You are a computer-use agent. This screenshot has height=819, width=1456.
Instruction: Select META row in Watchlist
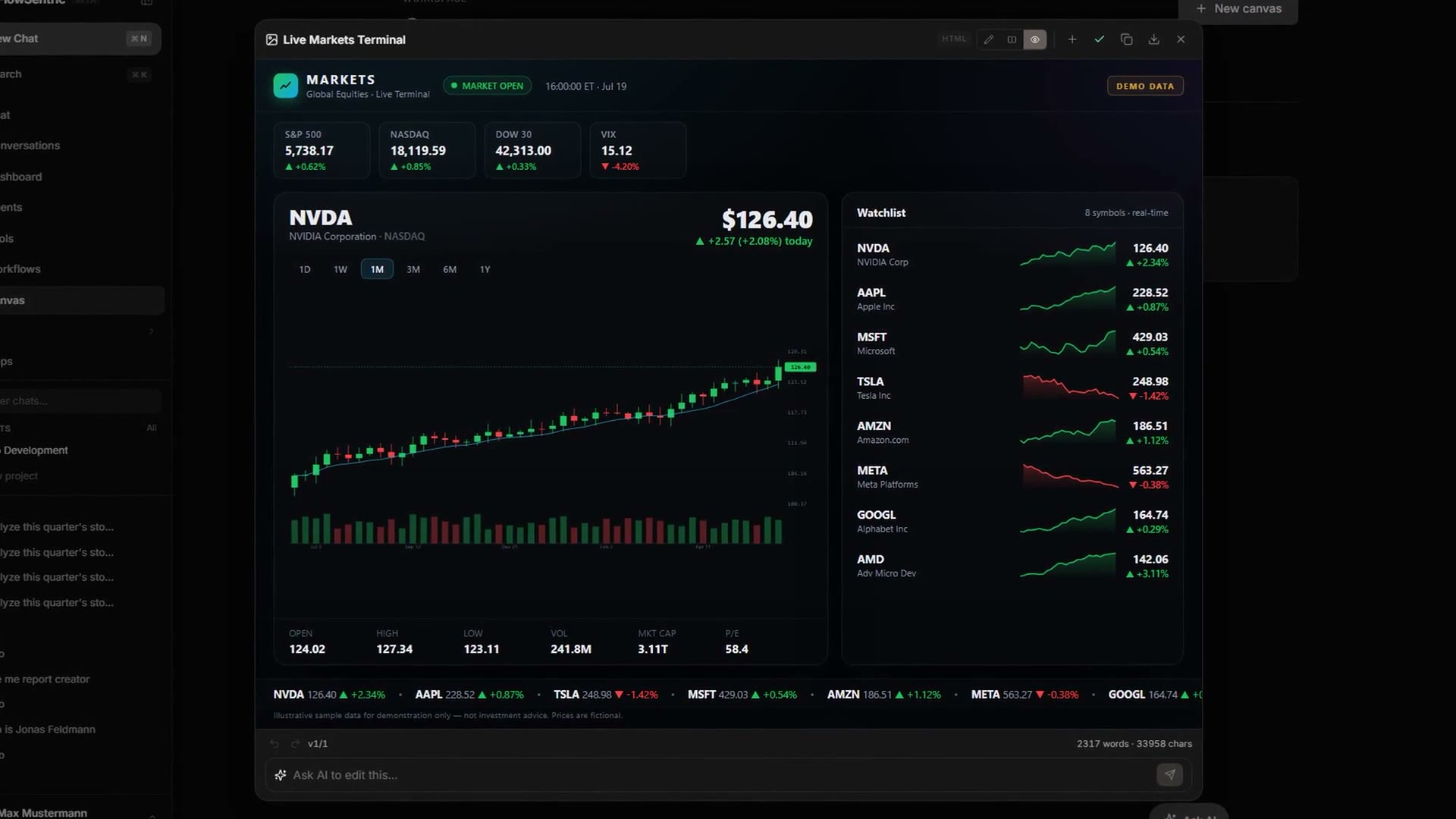coord(1012,477)
